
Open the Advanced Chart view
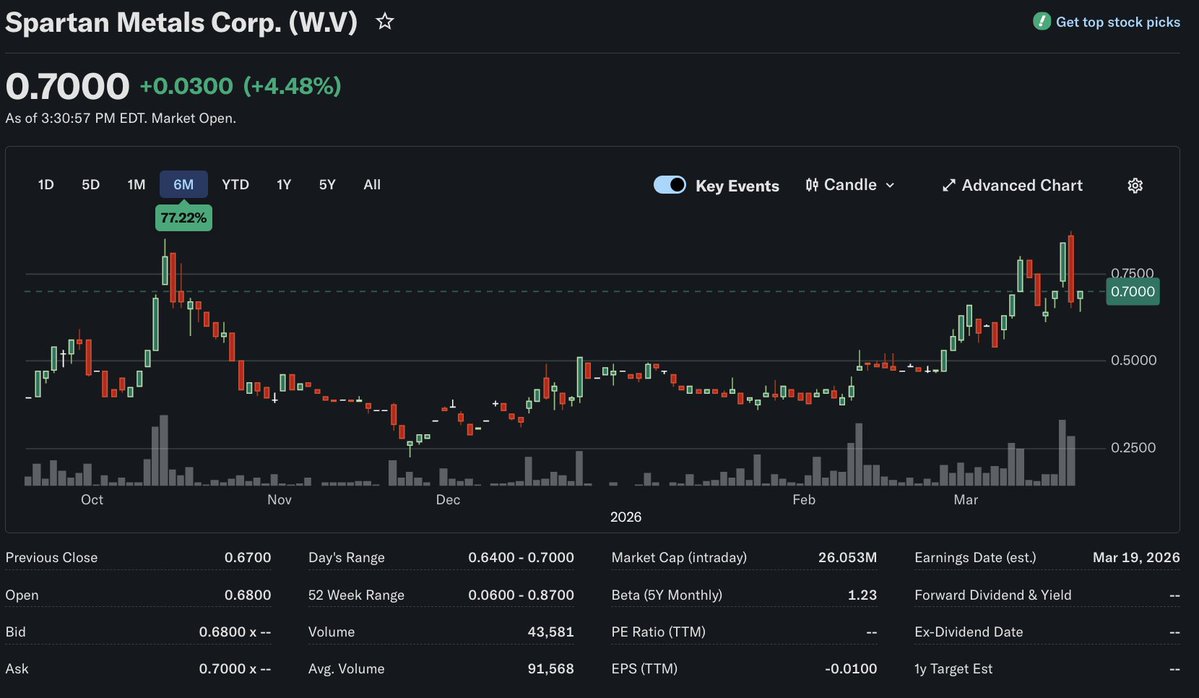coord(1012,186)
